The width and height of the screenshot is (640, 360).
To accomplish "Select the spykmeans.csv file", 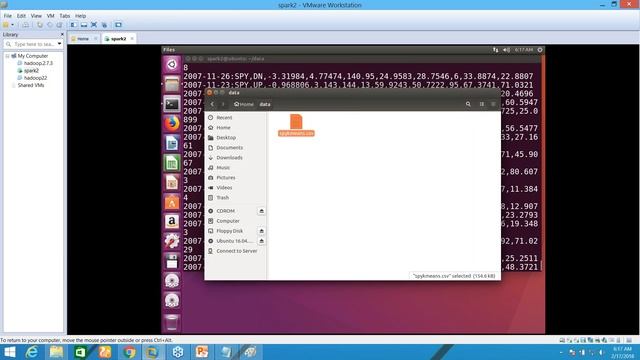I will pos(296,125).
